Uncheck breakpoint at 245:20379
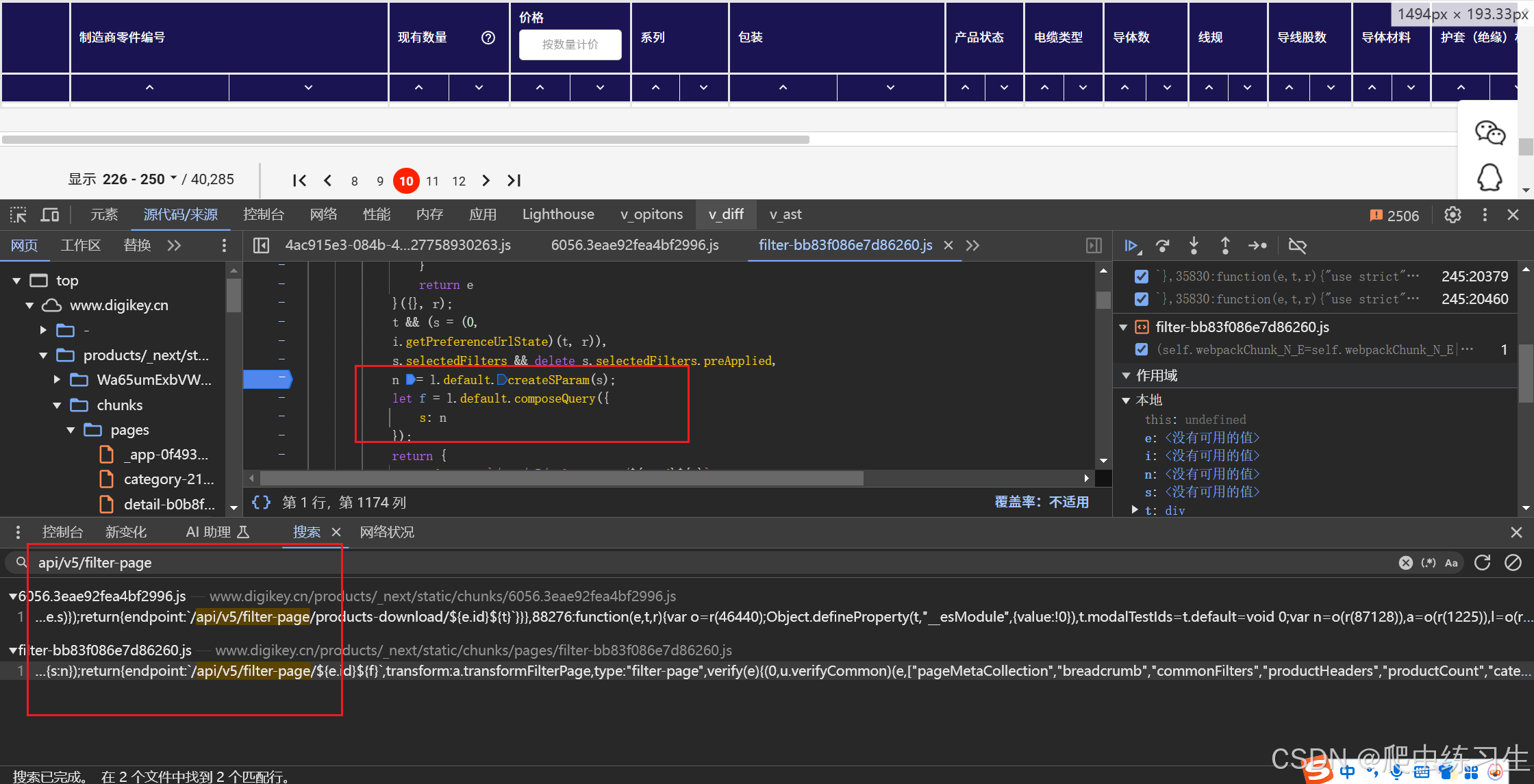Screen dimensions: 1534x784 [1141, 277]
